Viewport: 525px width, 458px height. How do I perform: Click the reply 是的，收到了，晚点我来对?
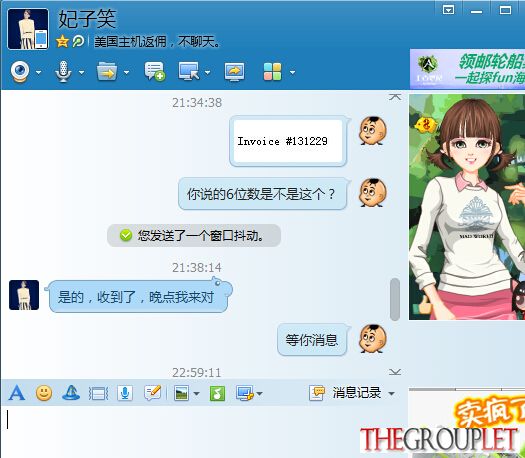coord(139,297)
